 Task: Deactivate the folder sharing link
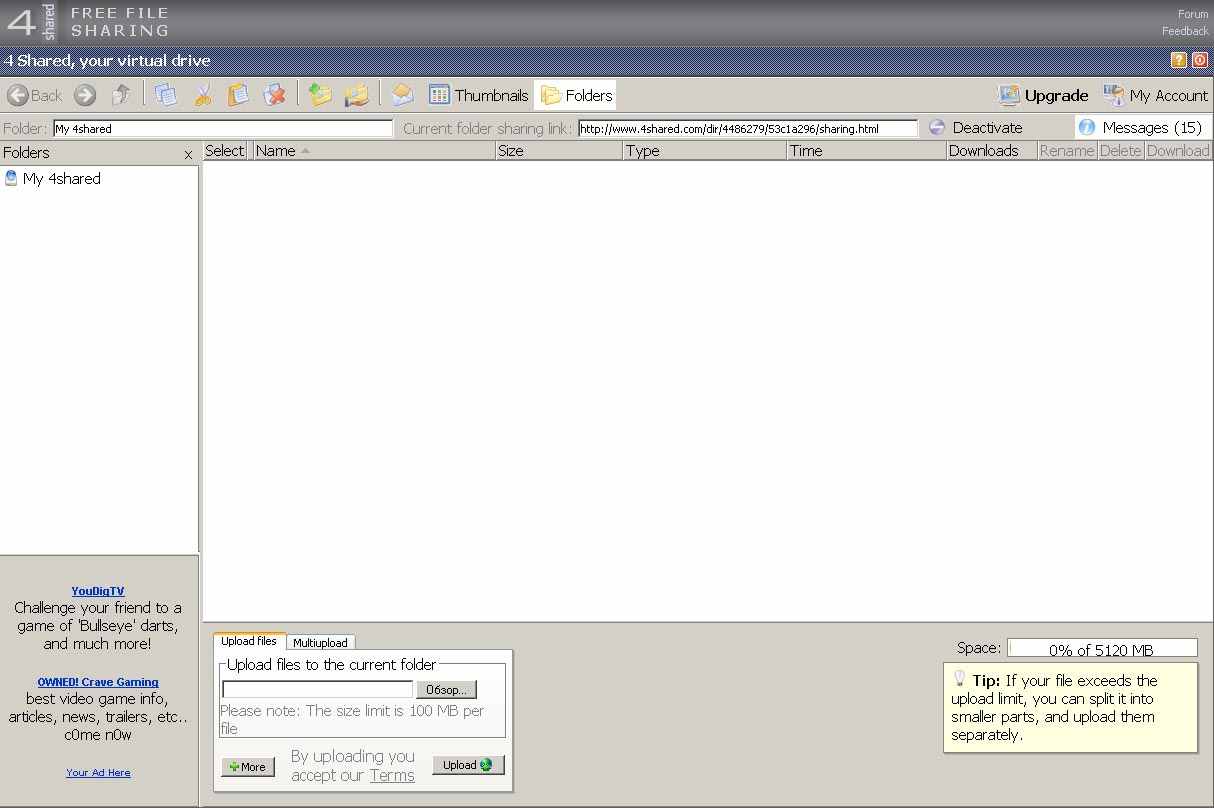pyautogui.click(x=975, y=127)
